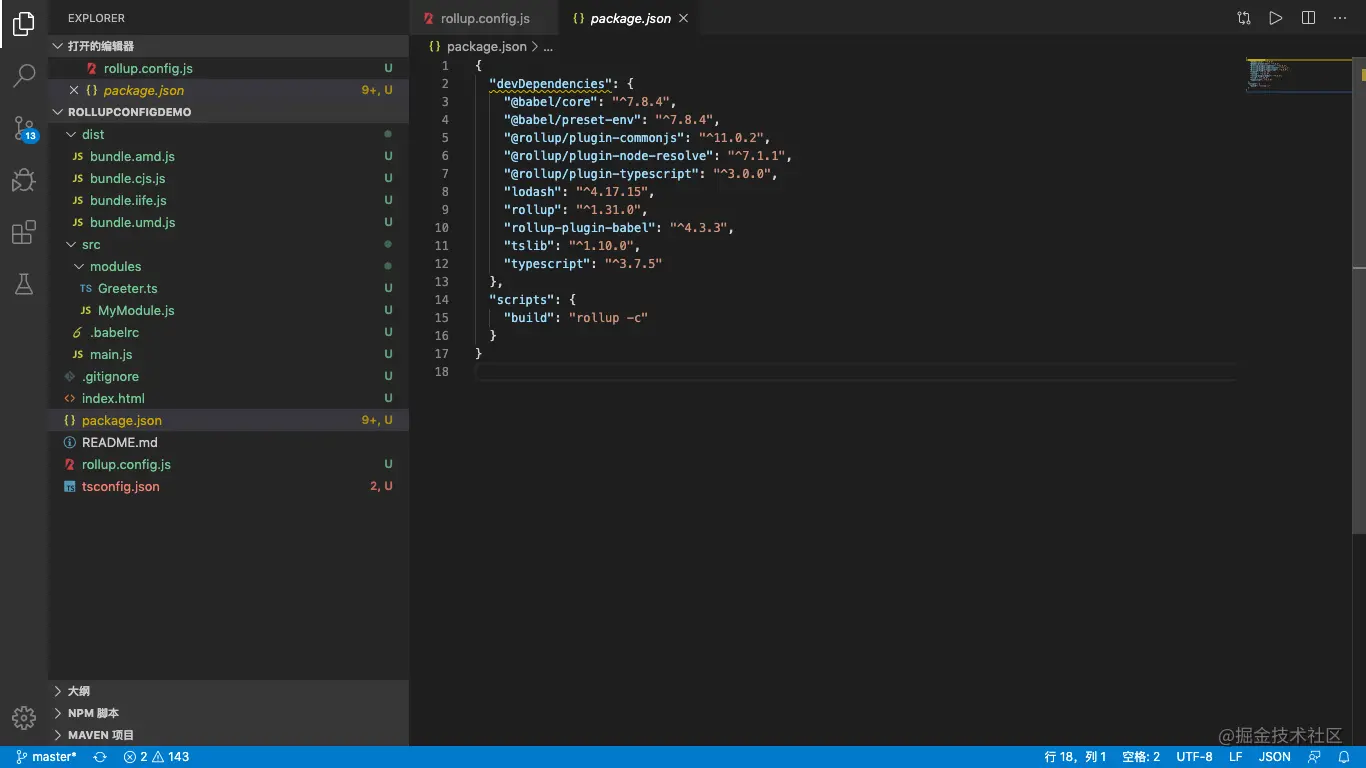Switch to rollup.config.js tab
1366x768 pixels.
(484, 18)
